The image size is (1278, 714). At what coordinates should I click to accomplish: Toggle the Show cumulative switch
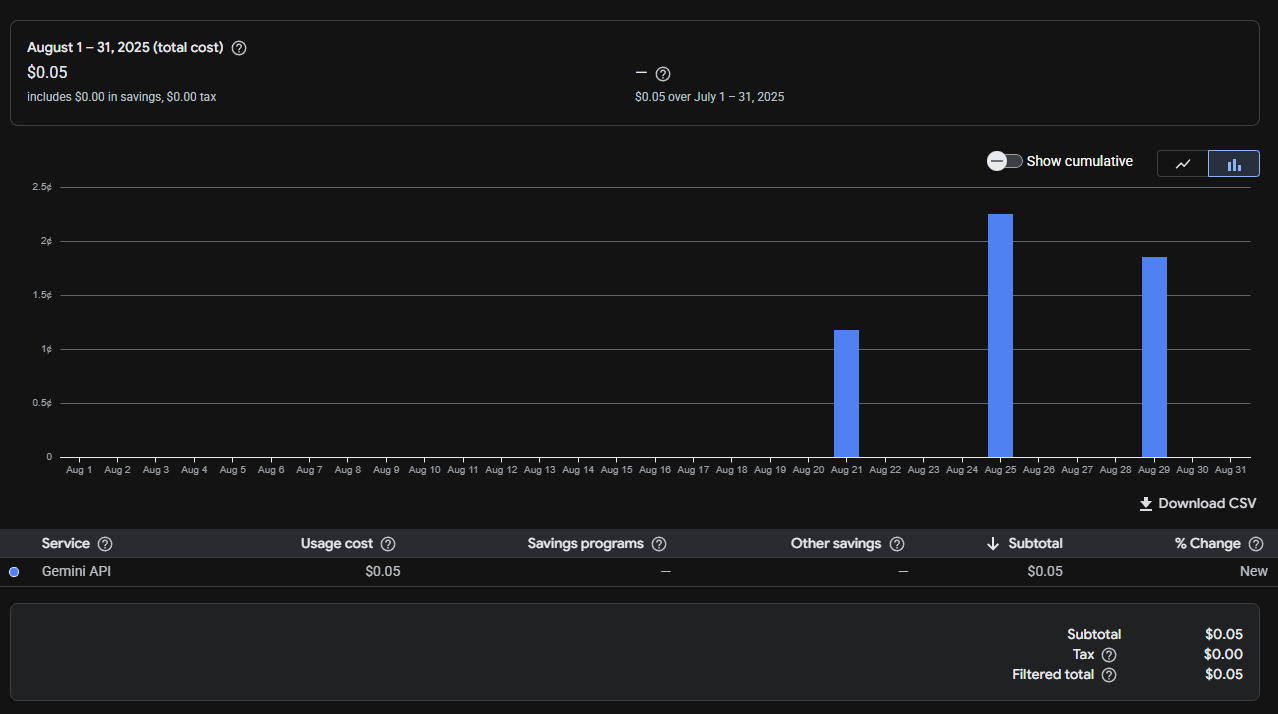point(1005,161)
